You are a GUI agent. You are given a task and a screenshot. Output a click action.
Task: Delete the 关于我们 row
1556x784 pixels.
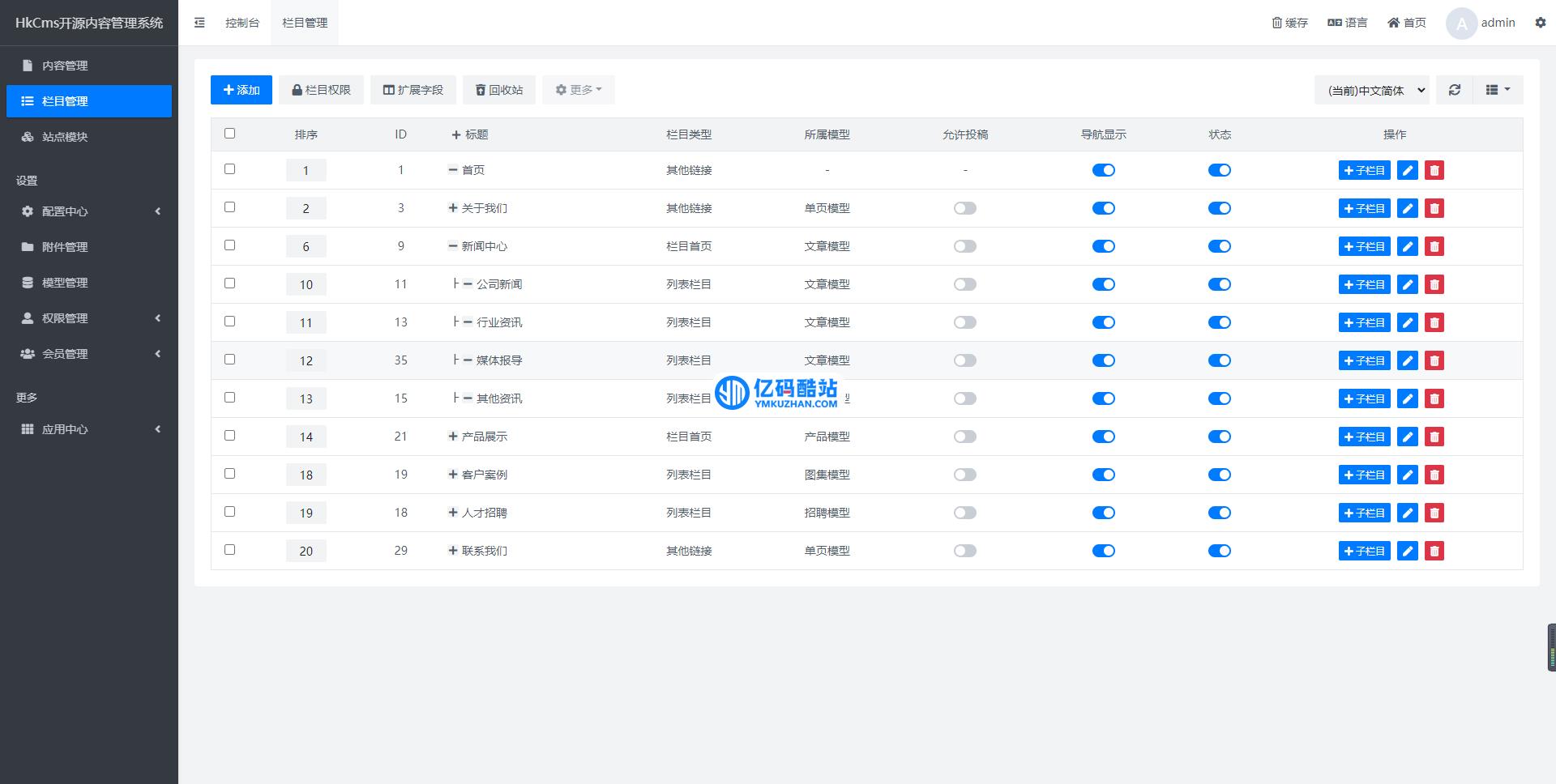1434,208
